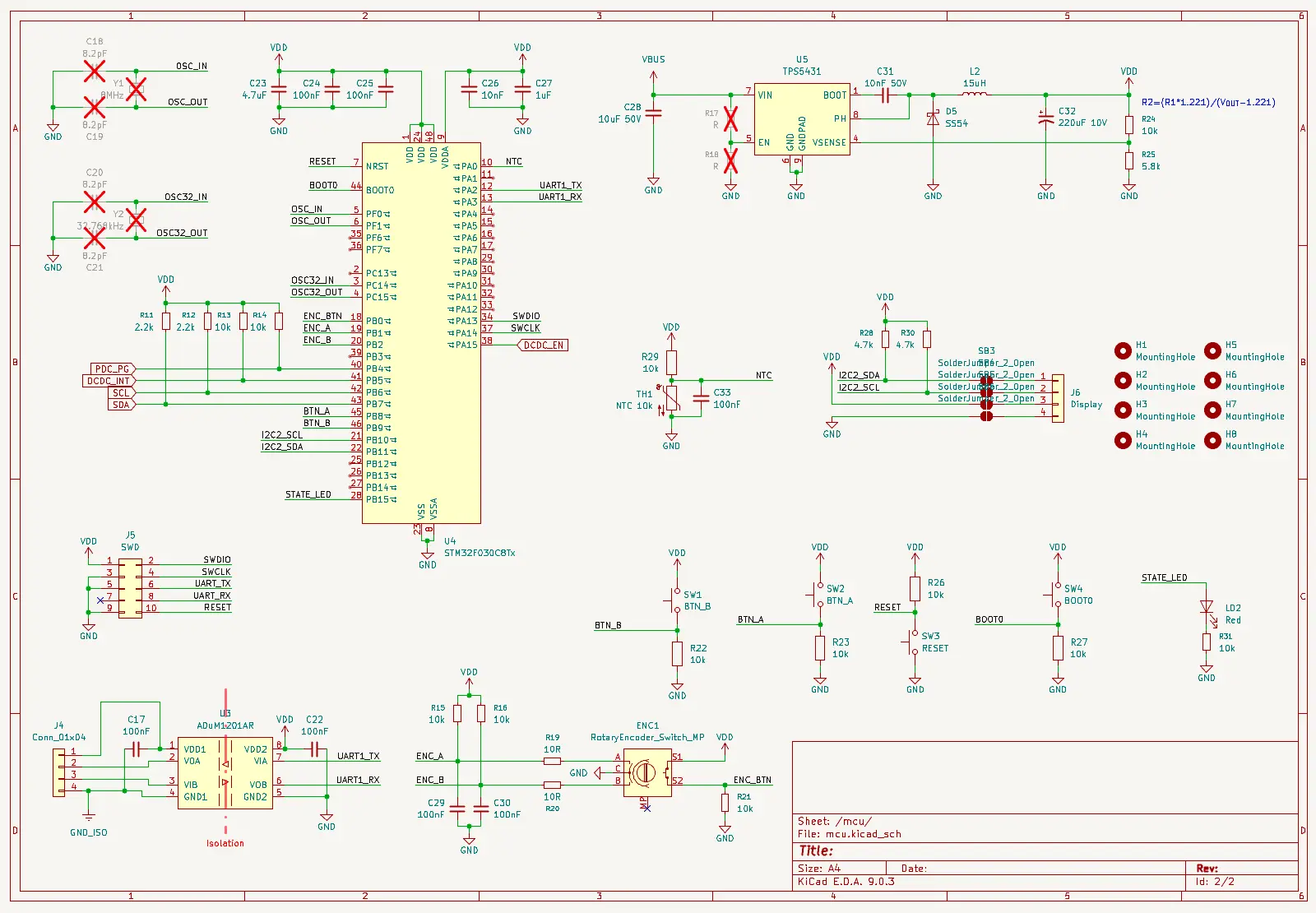Select the TPS5431 regulator symbol U5

coord(802,119)
